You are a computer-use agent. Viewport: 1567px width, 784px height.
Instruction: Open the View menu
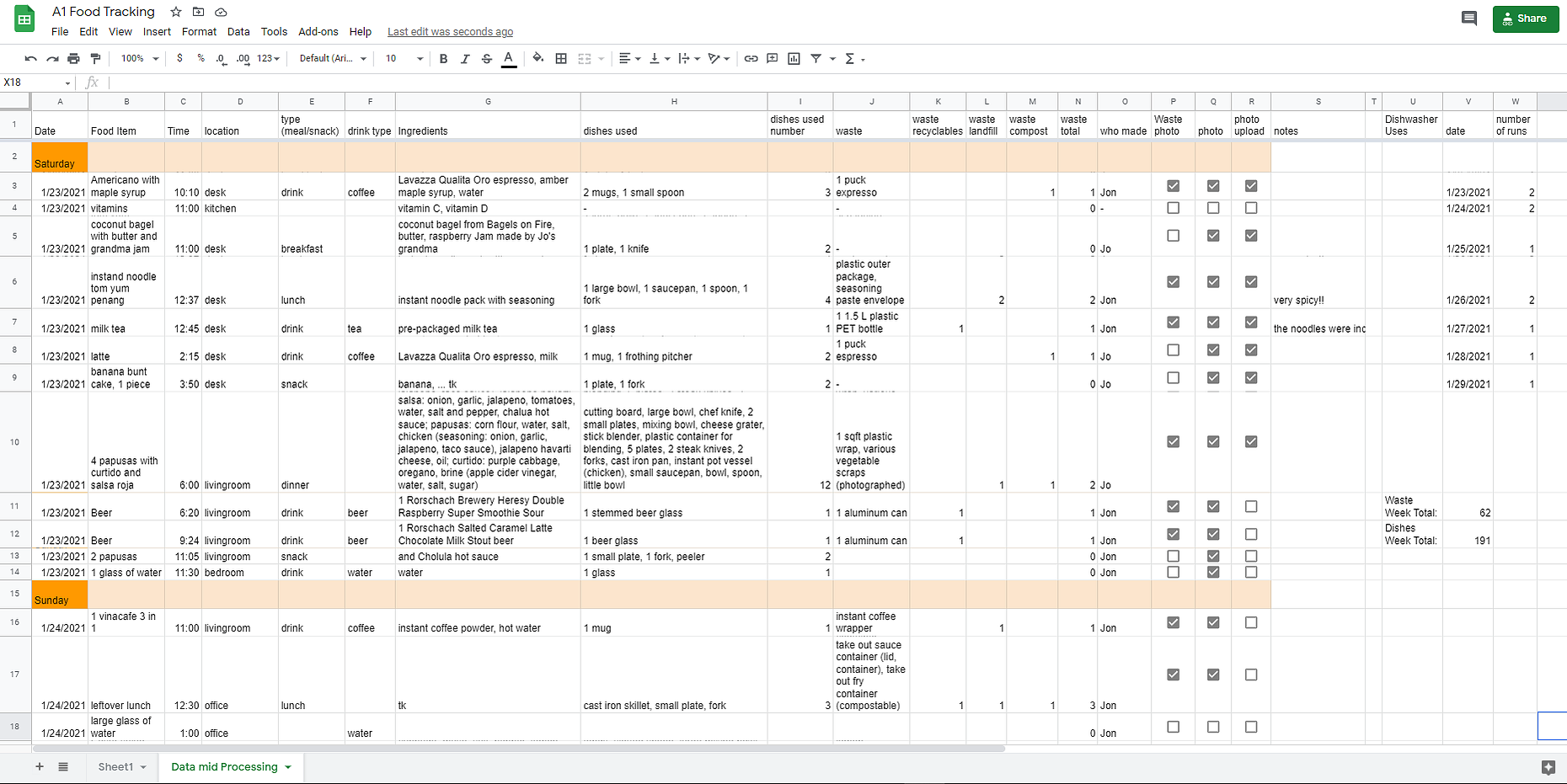click(120, 32)
